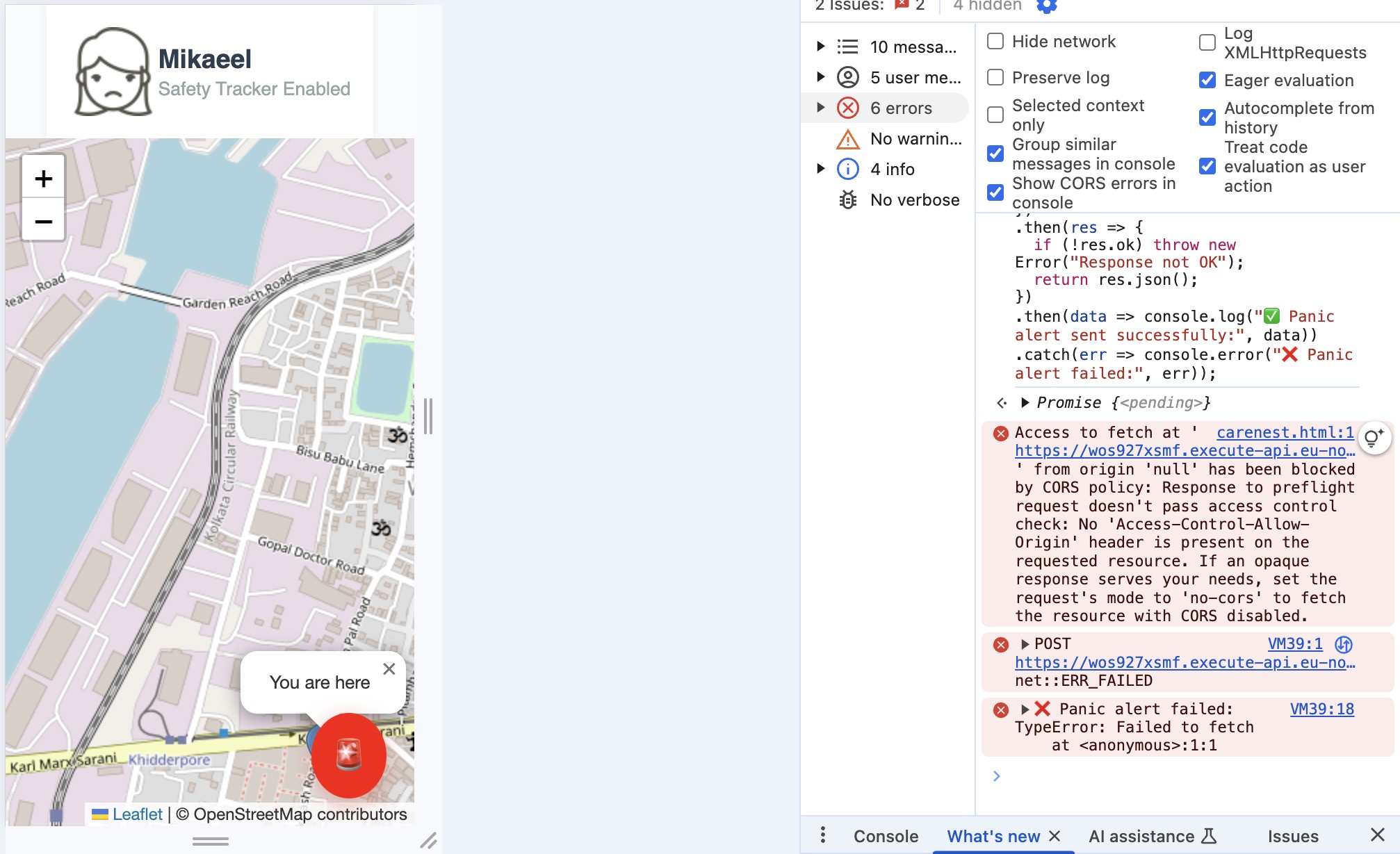Viewport: 1400px width, 854px height.
Task: Click the Mikaeel avatar image
Action: 113,72
